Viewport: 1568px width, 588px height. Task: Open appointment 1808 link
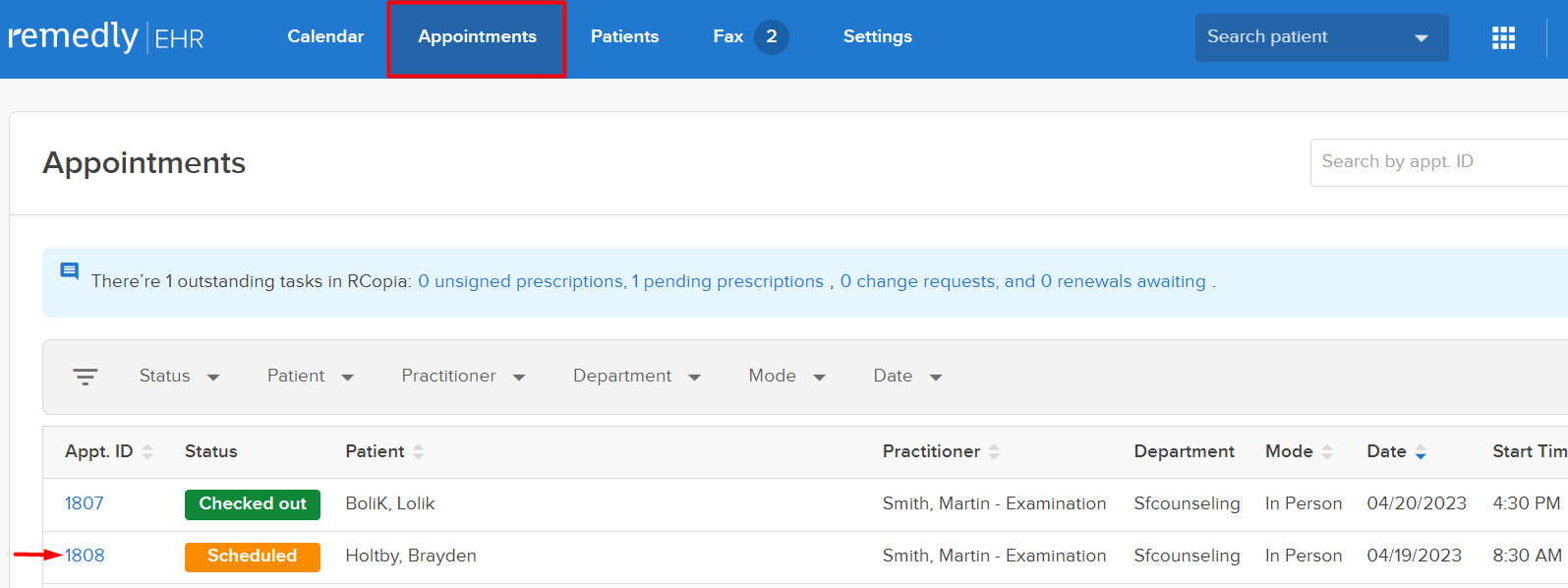click(x=85, y=556)
